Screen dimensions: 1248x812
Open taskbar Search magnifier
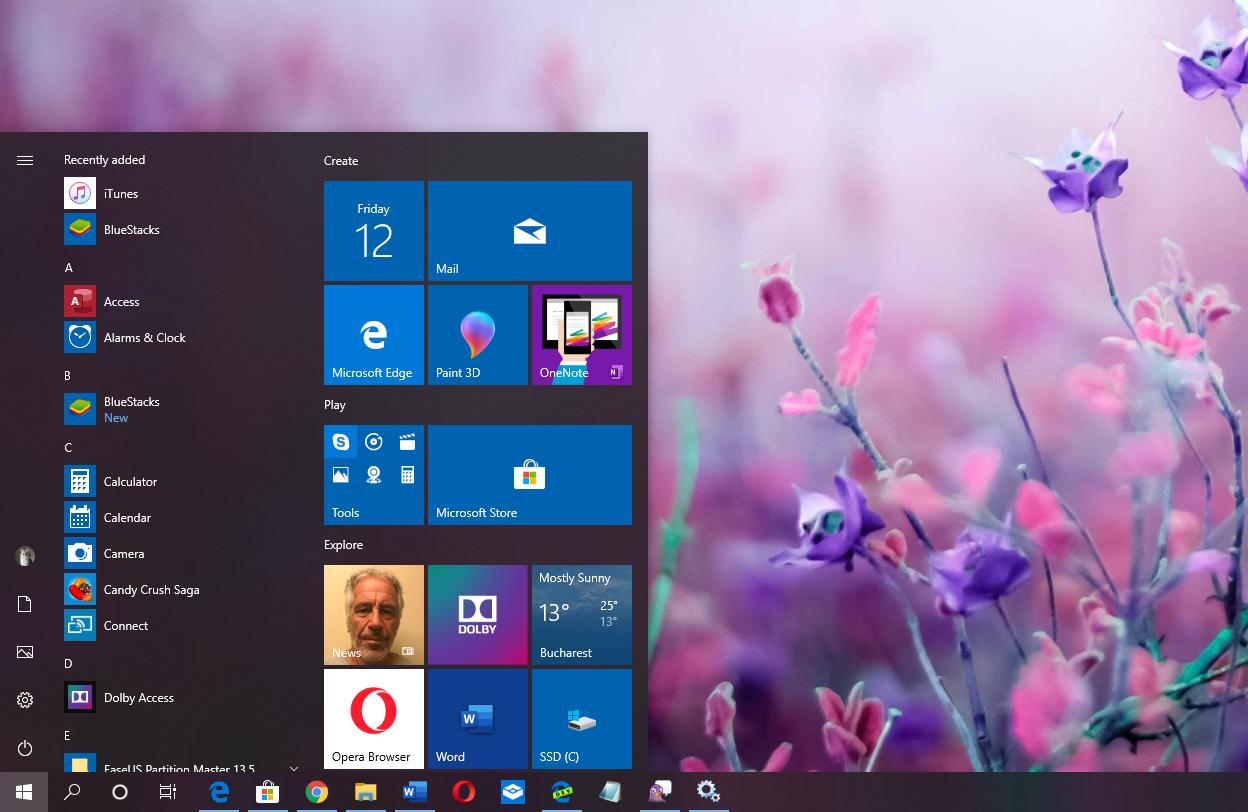(72, 792)
